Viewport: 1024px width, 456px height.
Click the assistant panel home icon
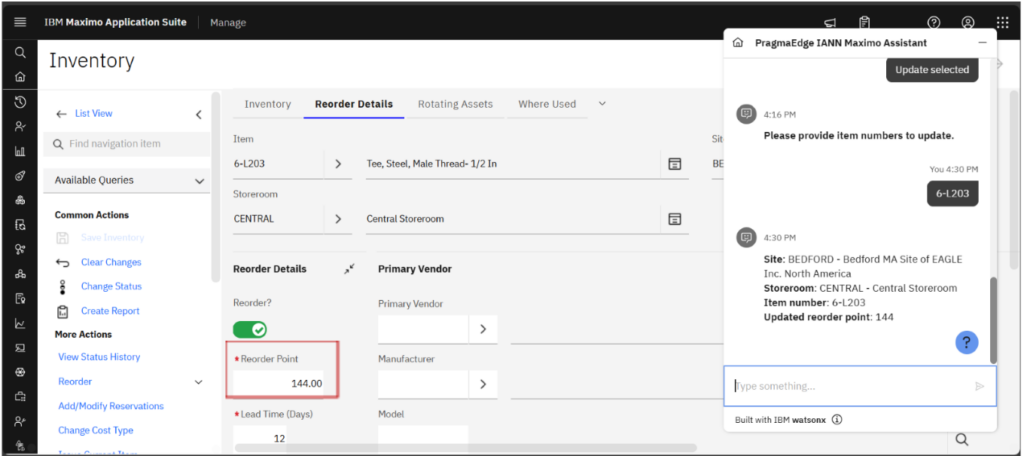pos(738,43)
